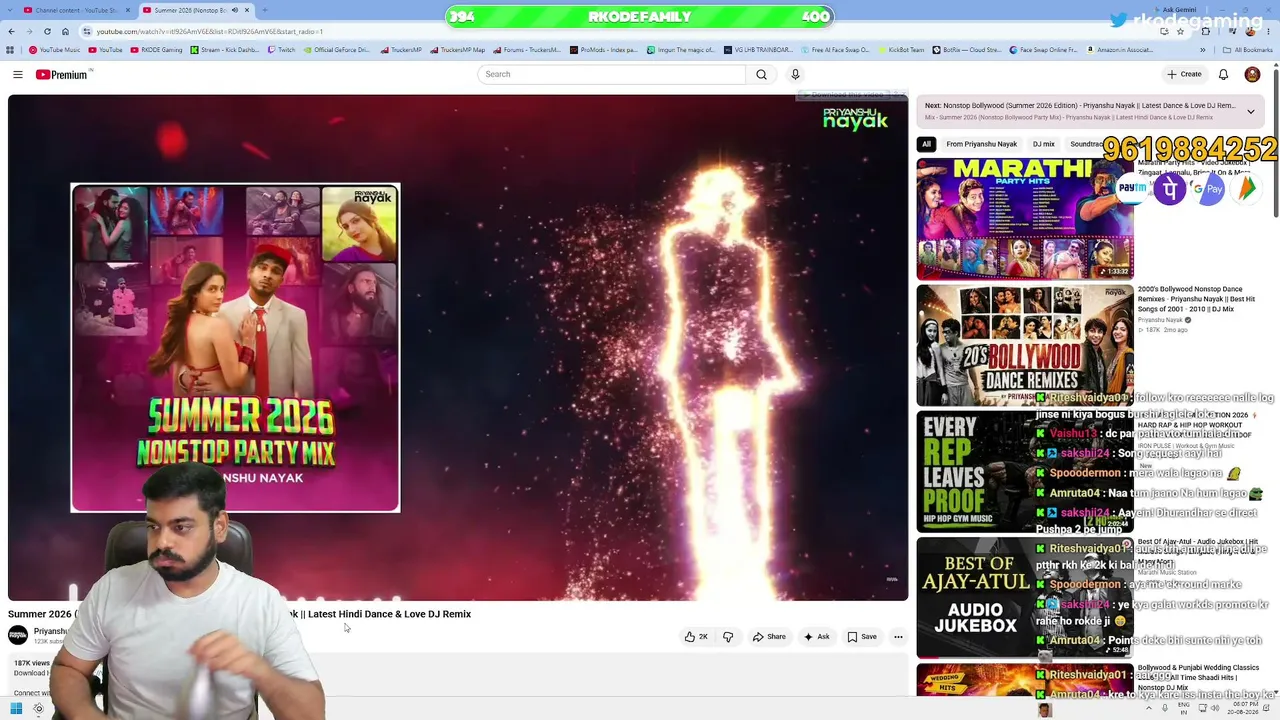Select the Summer 2026 Nonstop browser tab

pyautogui.click(x=197, y=10)
